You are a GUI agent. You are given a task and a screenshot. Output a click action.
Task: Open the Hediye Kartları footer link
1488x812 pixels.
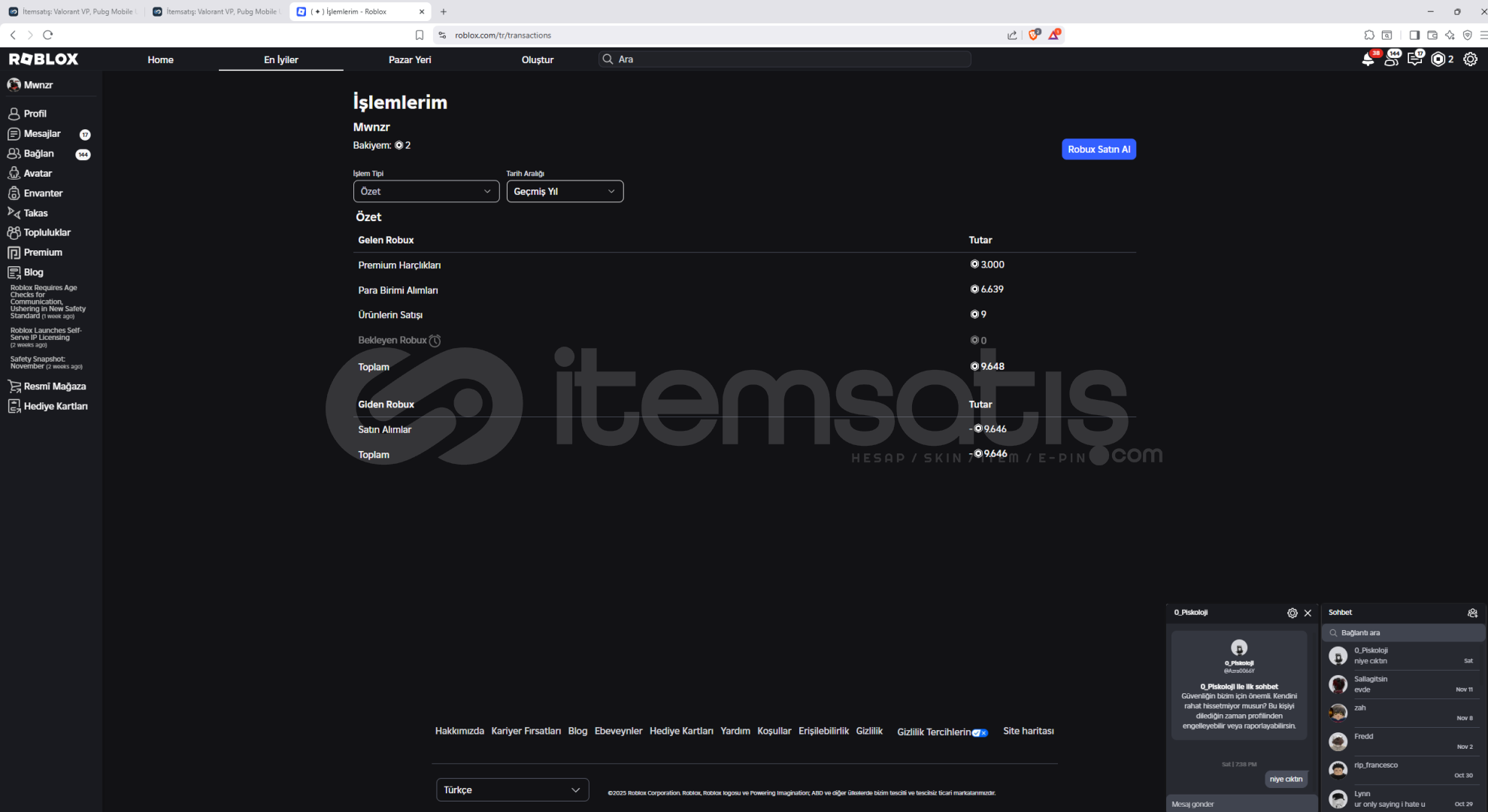coord(681,731)
